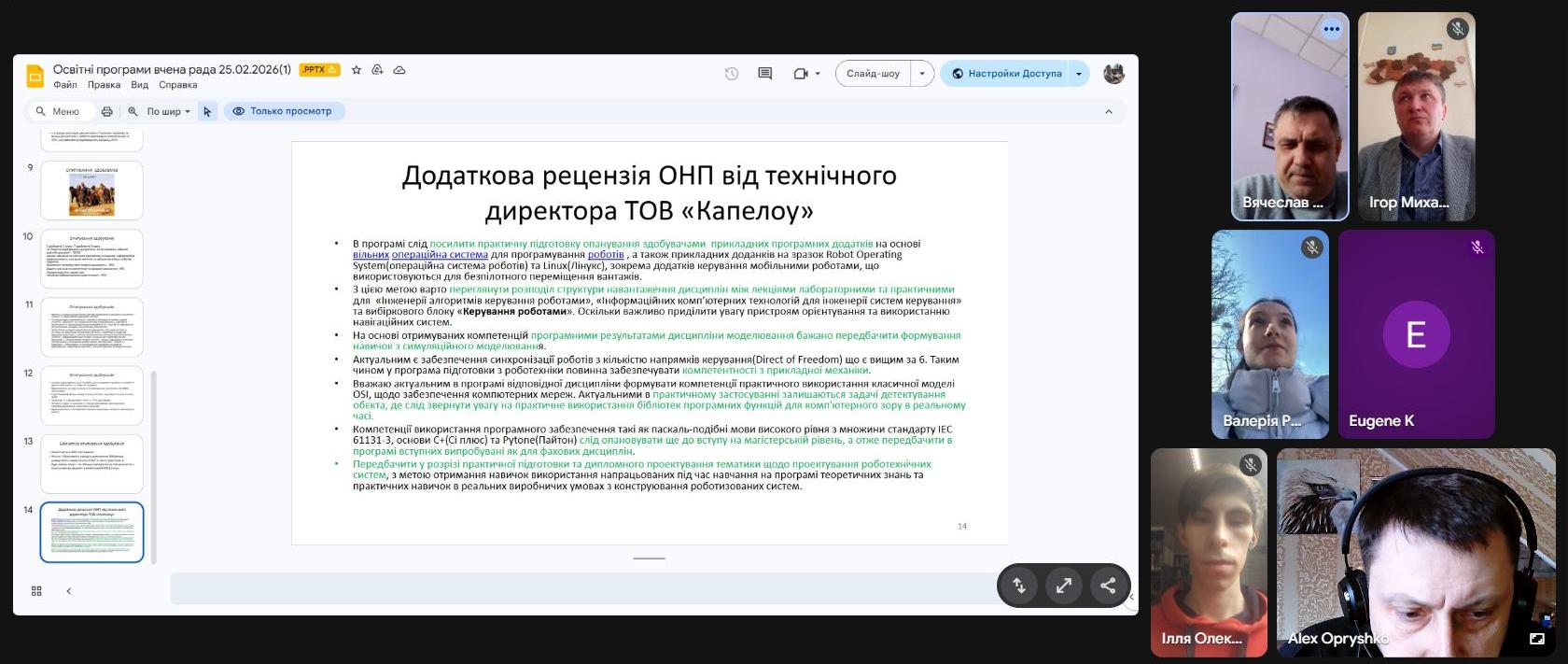Screen dimensions: 1568x664
Task: Click muted mic icon on Ігор tile
Action: coord(1457,29)
